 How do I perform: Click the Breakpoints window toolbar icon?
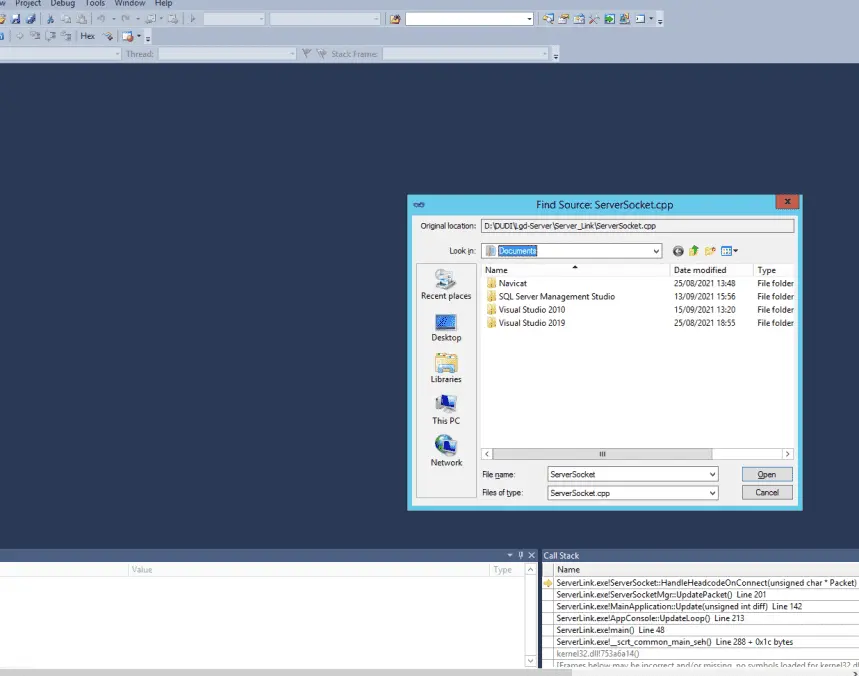(x=128, y=36)
